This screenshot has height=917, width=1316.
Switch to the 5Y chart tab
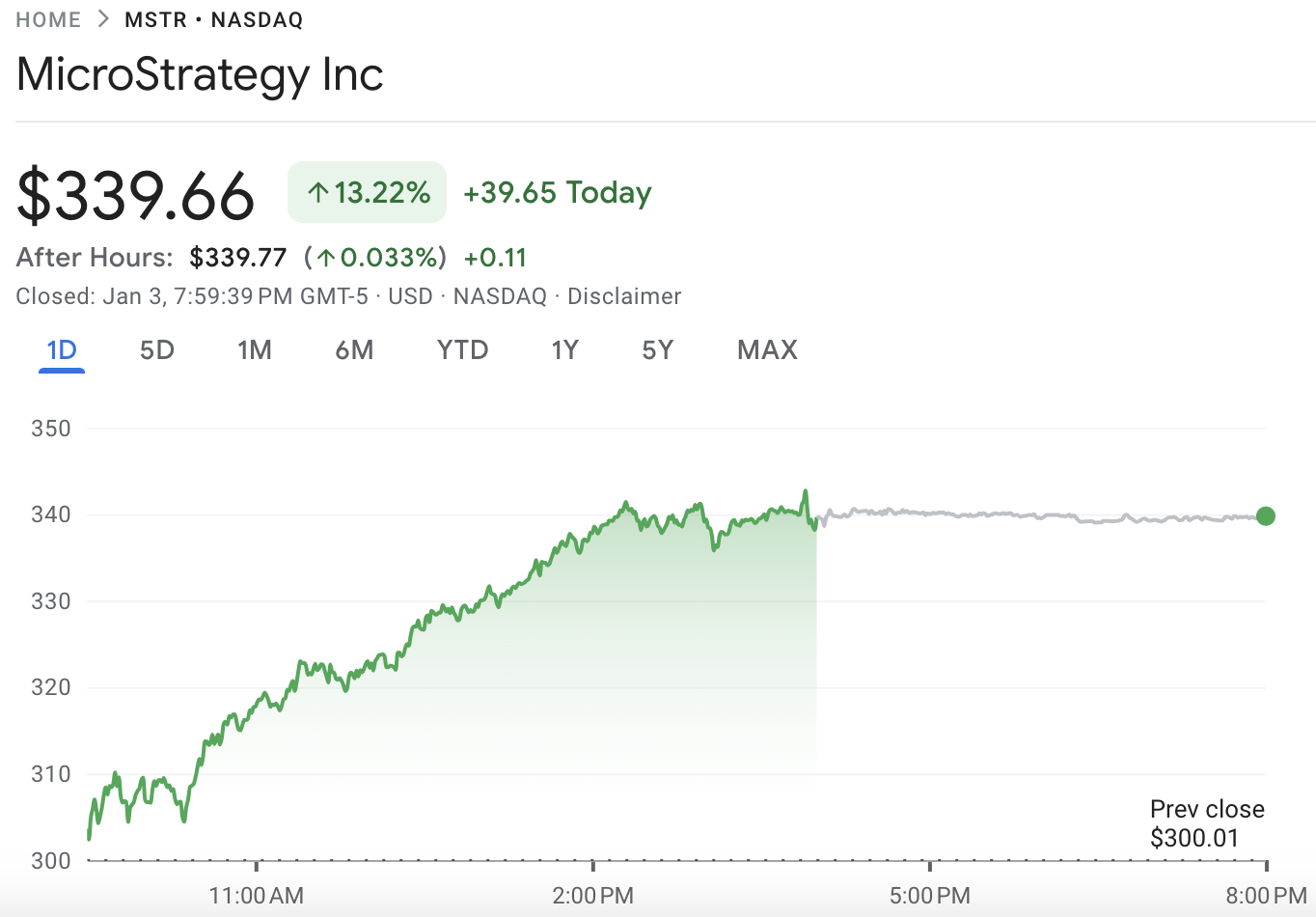(x=658, y=349)
